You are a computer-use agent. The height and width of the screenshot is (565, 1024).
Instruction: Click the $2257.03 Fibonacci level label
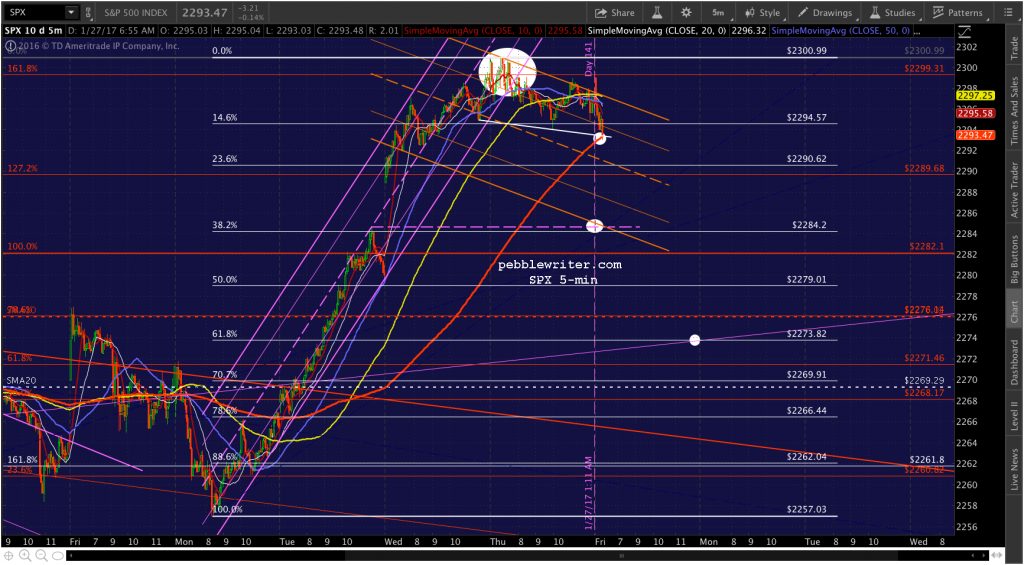tap(807, 509)
